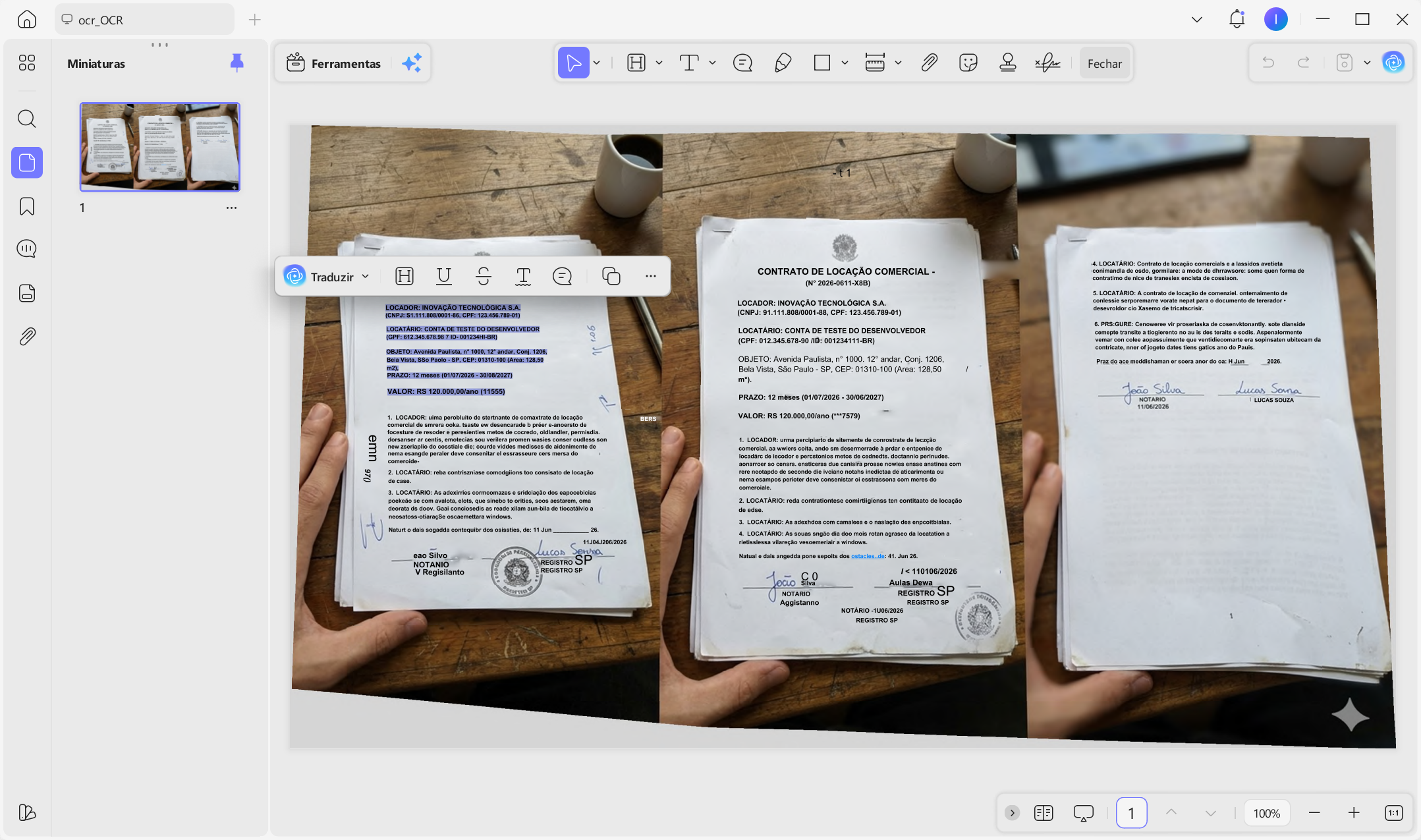Select the highlight text tool in top toolbar
Screen dimensions: 1421x840
pyautogui.click(x=636, y=63)
